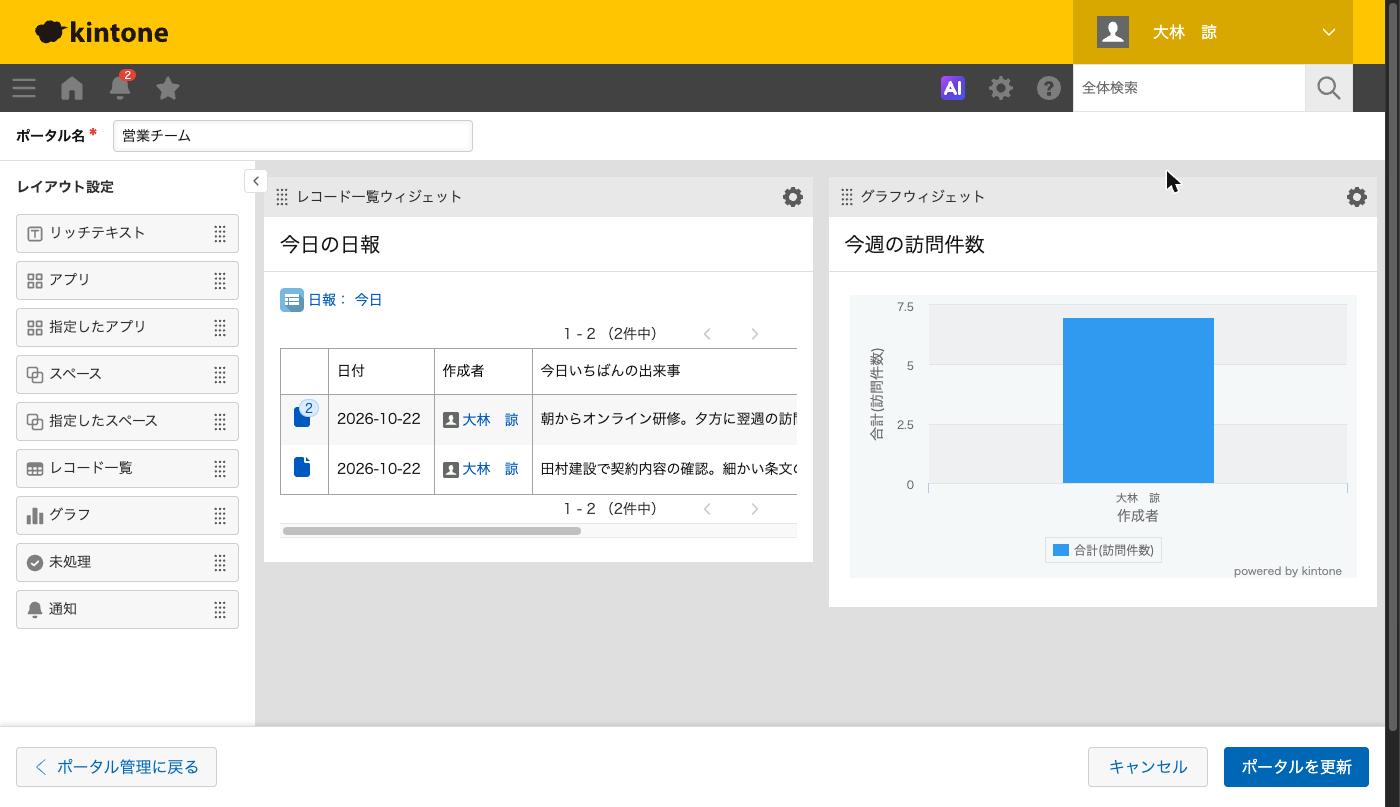The height and width of the screenshot is (807, 1400).
Task: Click the record table horizontal scrollbar
Action: point(432,531)
